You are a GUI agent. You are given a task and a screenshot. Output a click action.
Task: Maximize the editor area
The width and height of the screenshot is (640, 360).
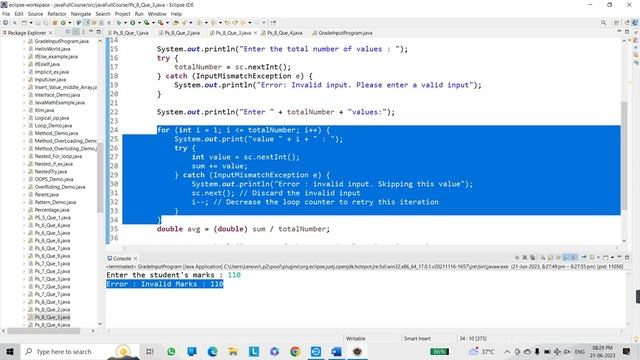pyautogui.click(x=627, y=31)
